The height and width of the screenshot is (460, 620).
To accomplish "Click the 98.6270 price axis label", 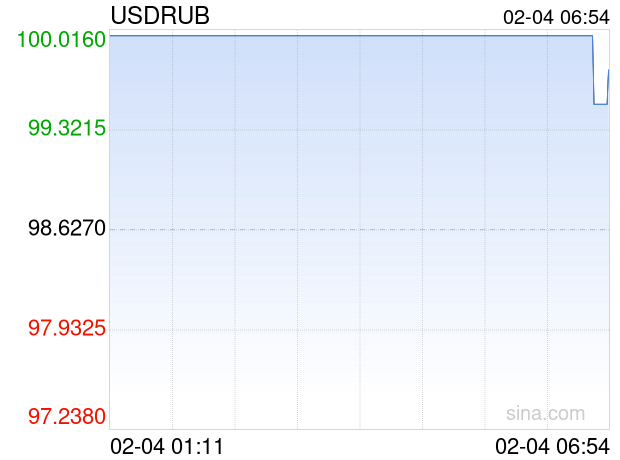I will (67, 228).
